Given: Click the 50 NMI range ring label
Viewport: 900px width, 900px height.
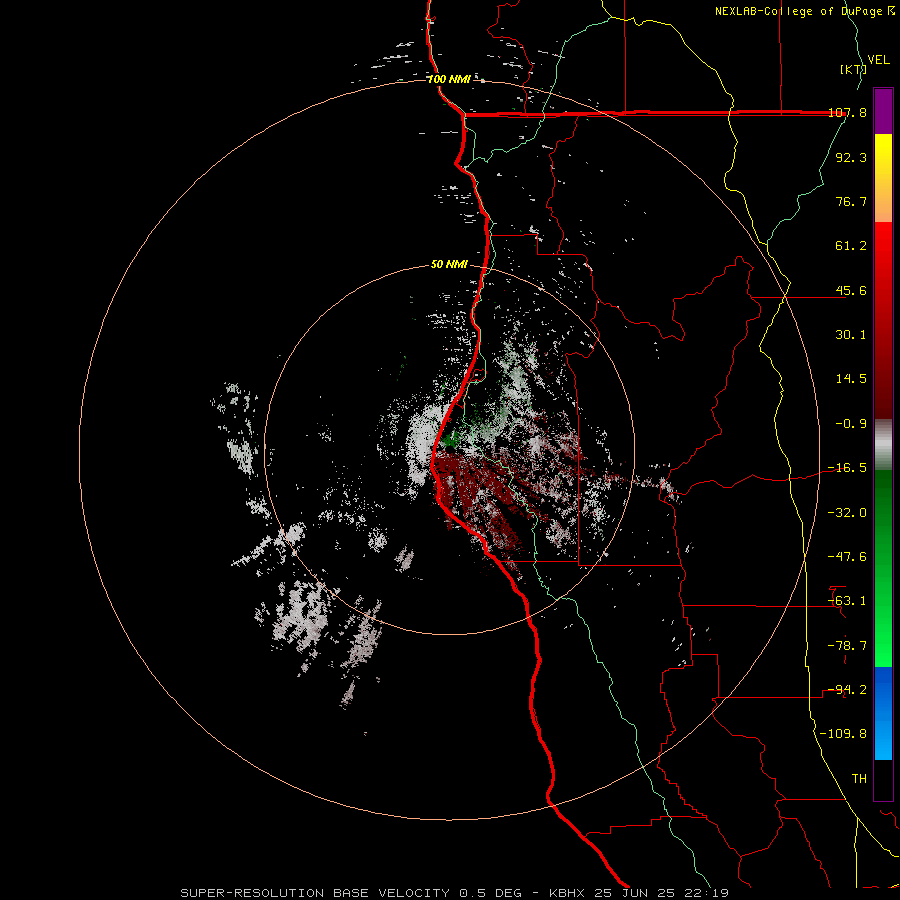Looking at the screenshot, I should click(449, 265).
